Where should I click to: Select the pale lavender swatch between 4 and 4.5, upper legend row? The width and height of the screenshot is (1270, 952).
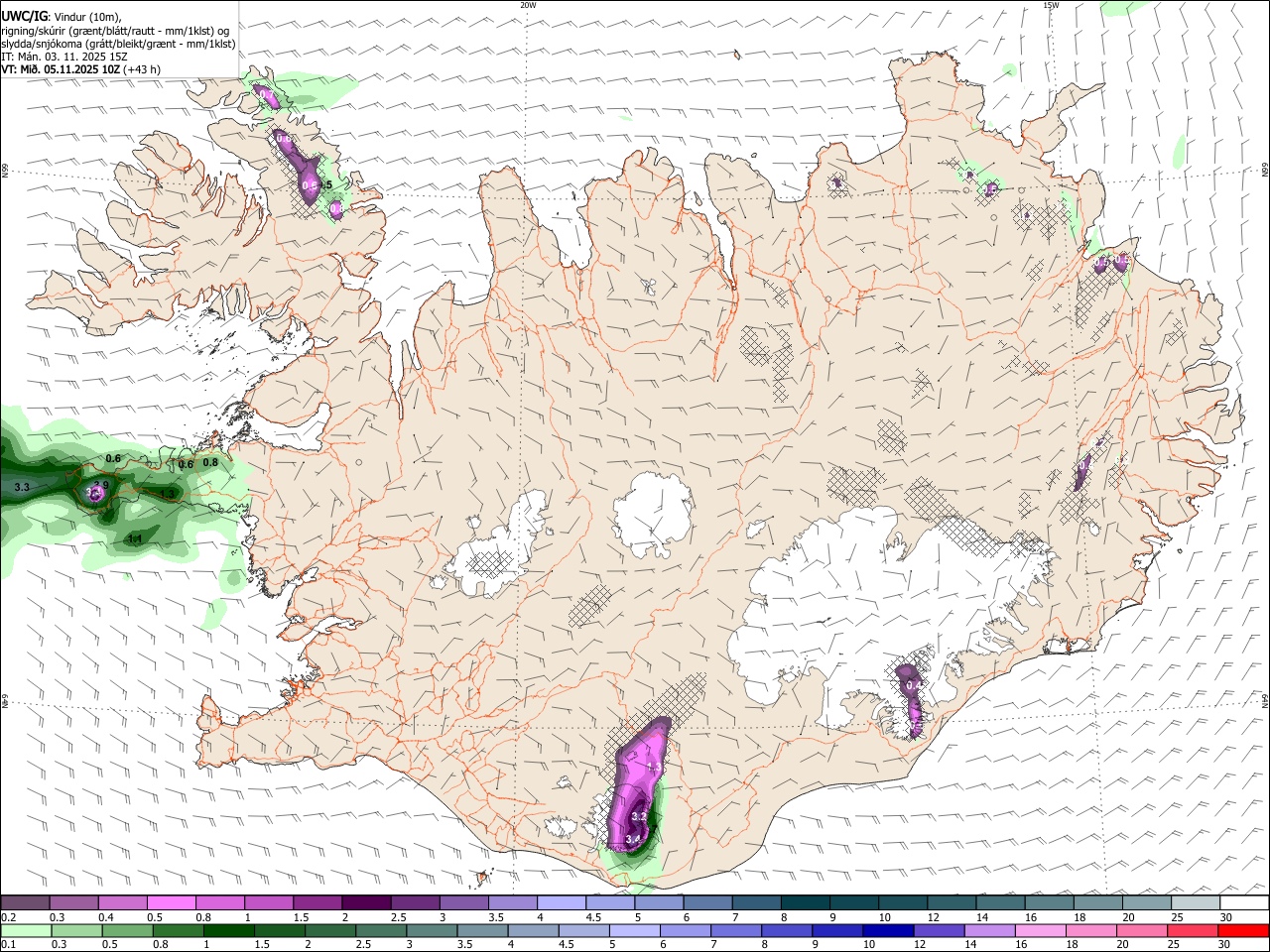560,902
